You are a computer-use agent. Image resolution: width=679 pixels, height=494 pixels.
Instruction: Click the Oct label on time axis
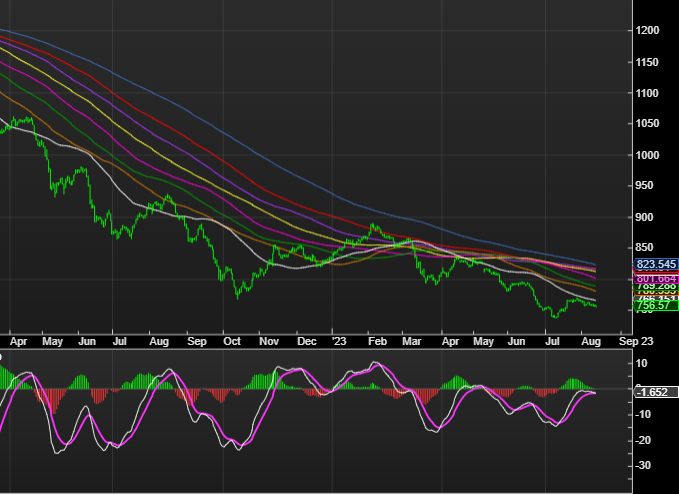coord(232,342)
